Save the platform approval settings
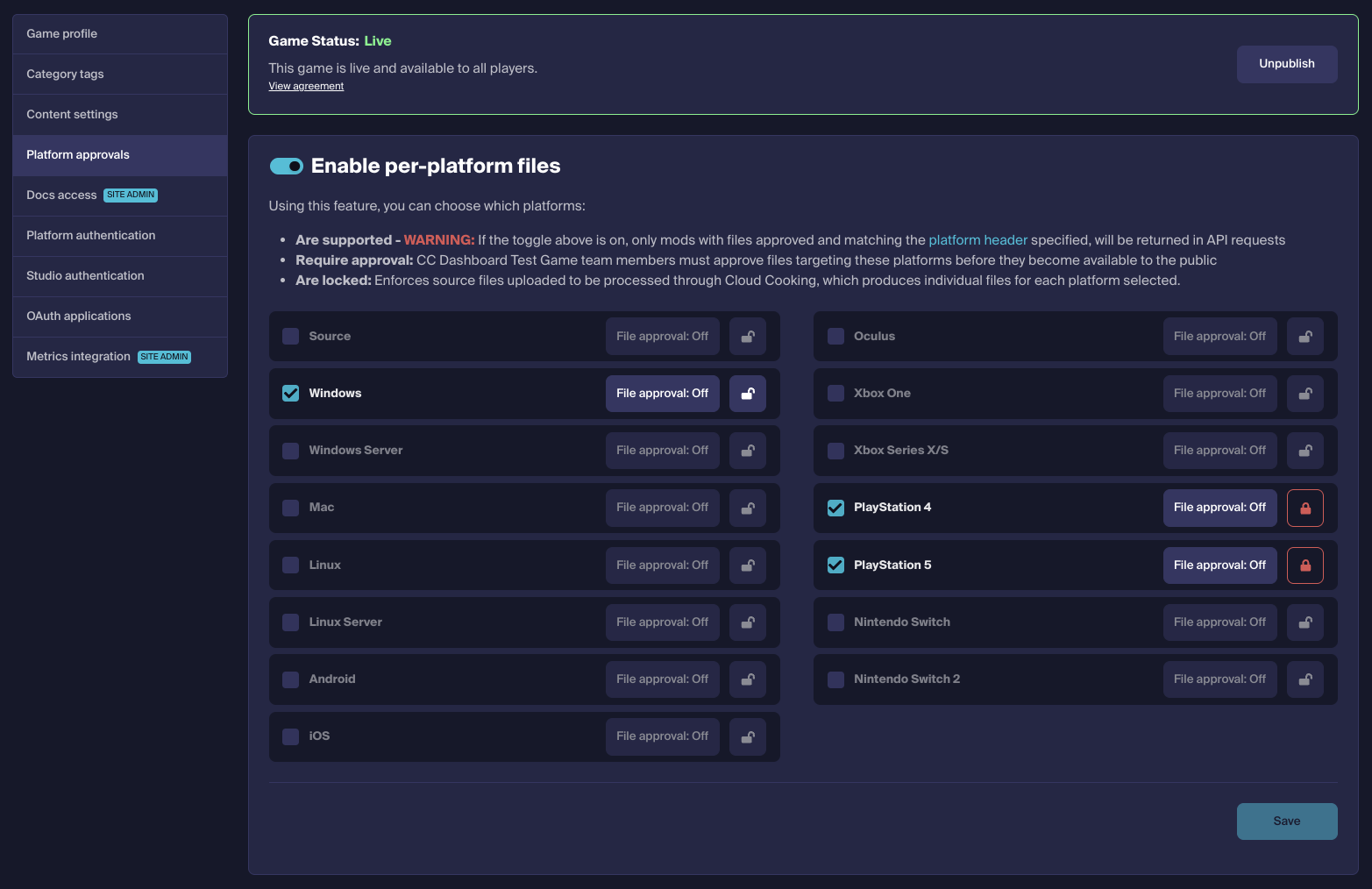This screenshot has height=889, width=1372. click(x=1287, y=821)
